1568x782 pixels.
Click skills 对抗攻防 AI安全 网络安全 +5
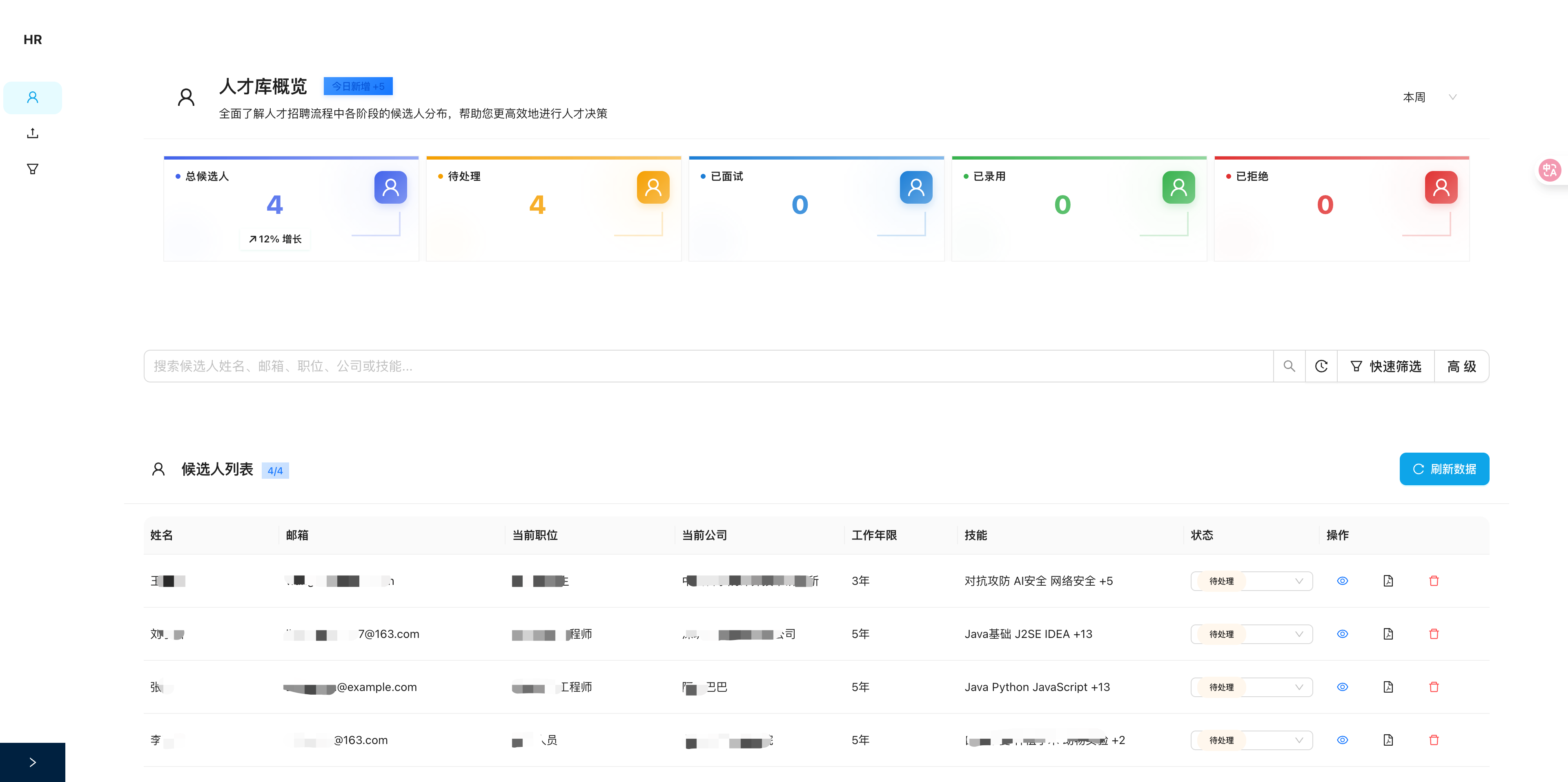(x=1038, y=581)
